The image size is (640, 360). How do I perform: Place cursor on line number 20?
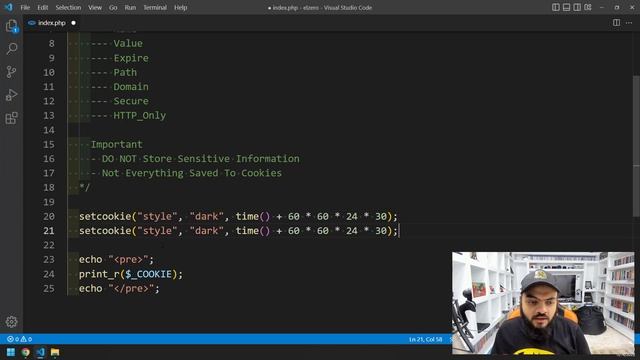pos(49,216)
